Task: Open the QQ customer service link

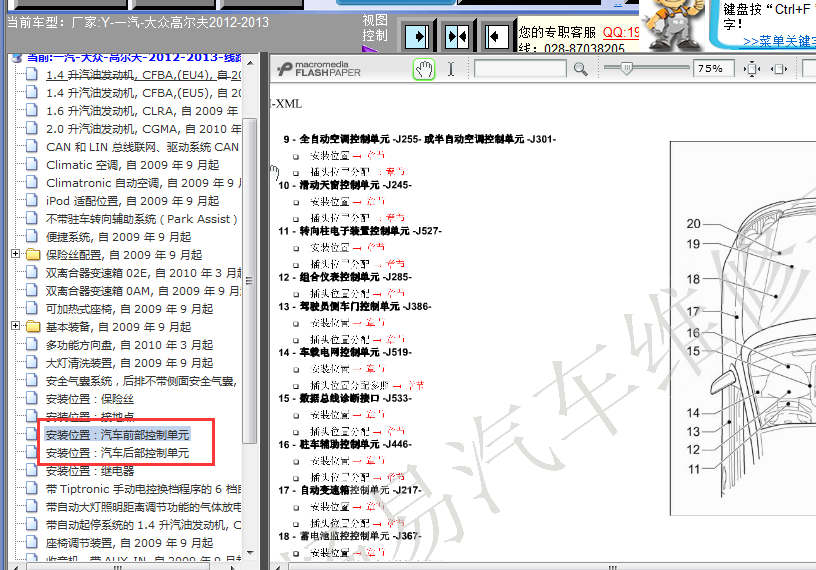Action: click(621, 32)
